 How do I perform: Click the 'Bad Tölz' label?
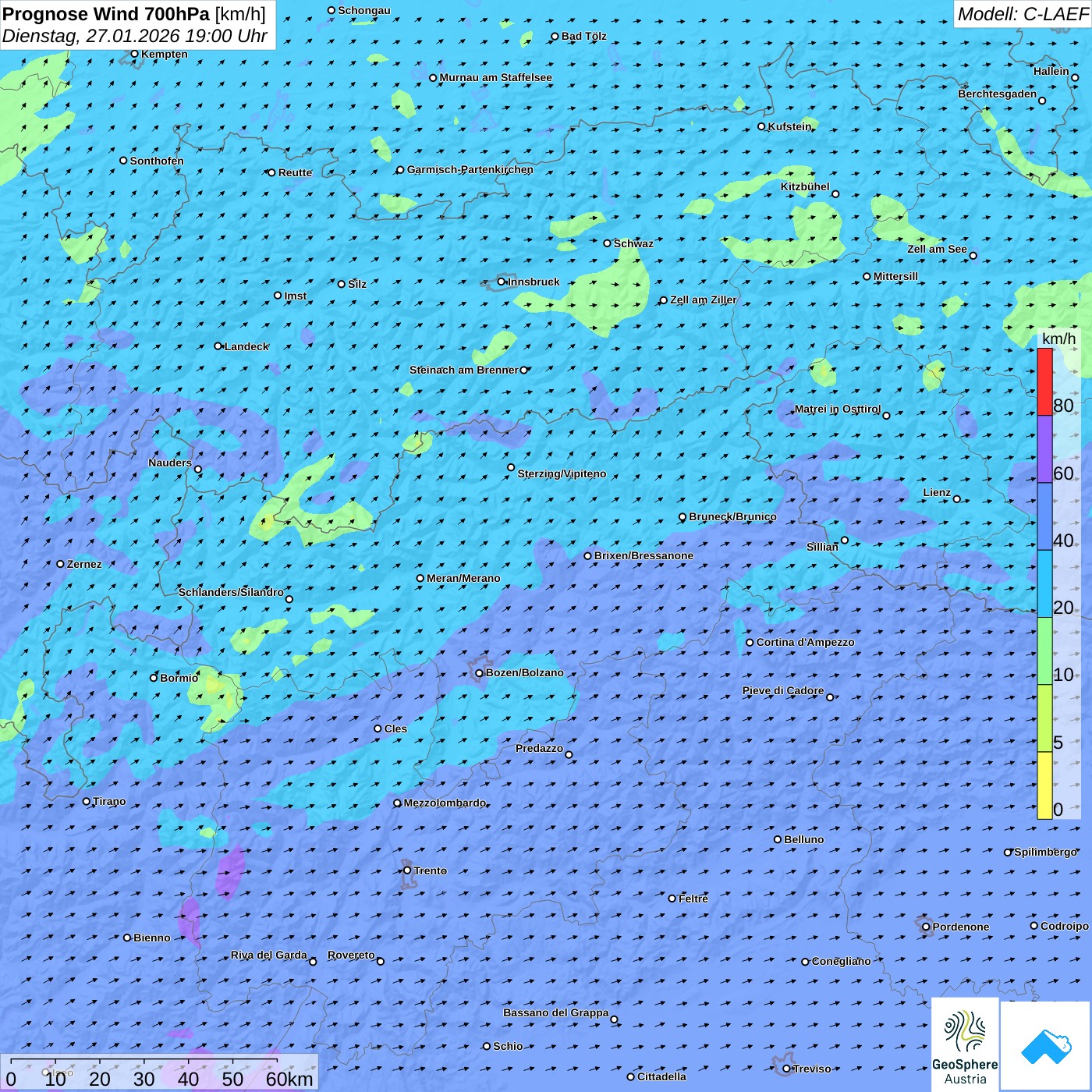click(583, 36)
